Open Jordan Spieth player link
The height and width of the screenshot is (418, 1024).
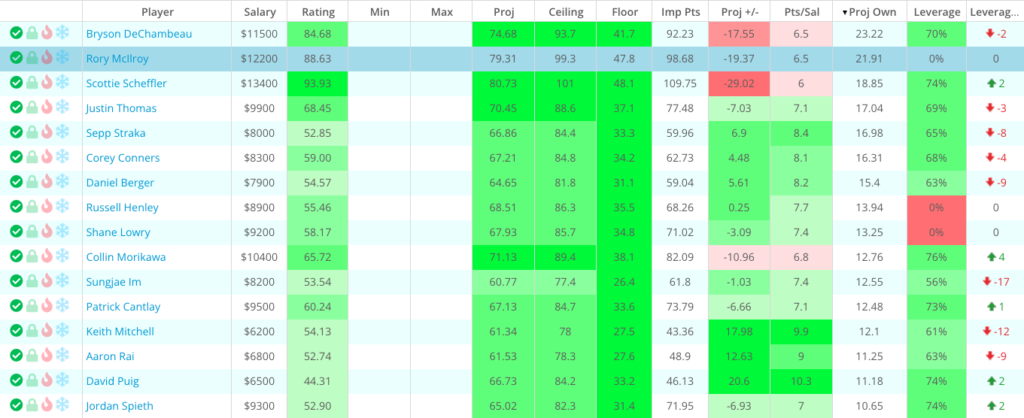click(x=120, y=406)
